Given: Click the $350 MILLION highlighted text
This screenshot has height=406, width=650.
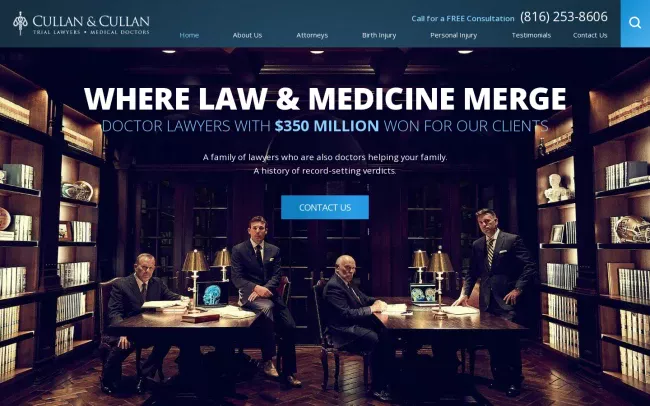Looking at the screenshot, I should point(327,126).
